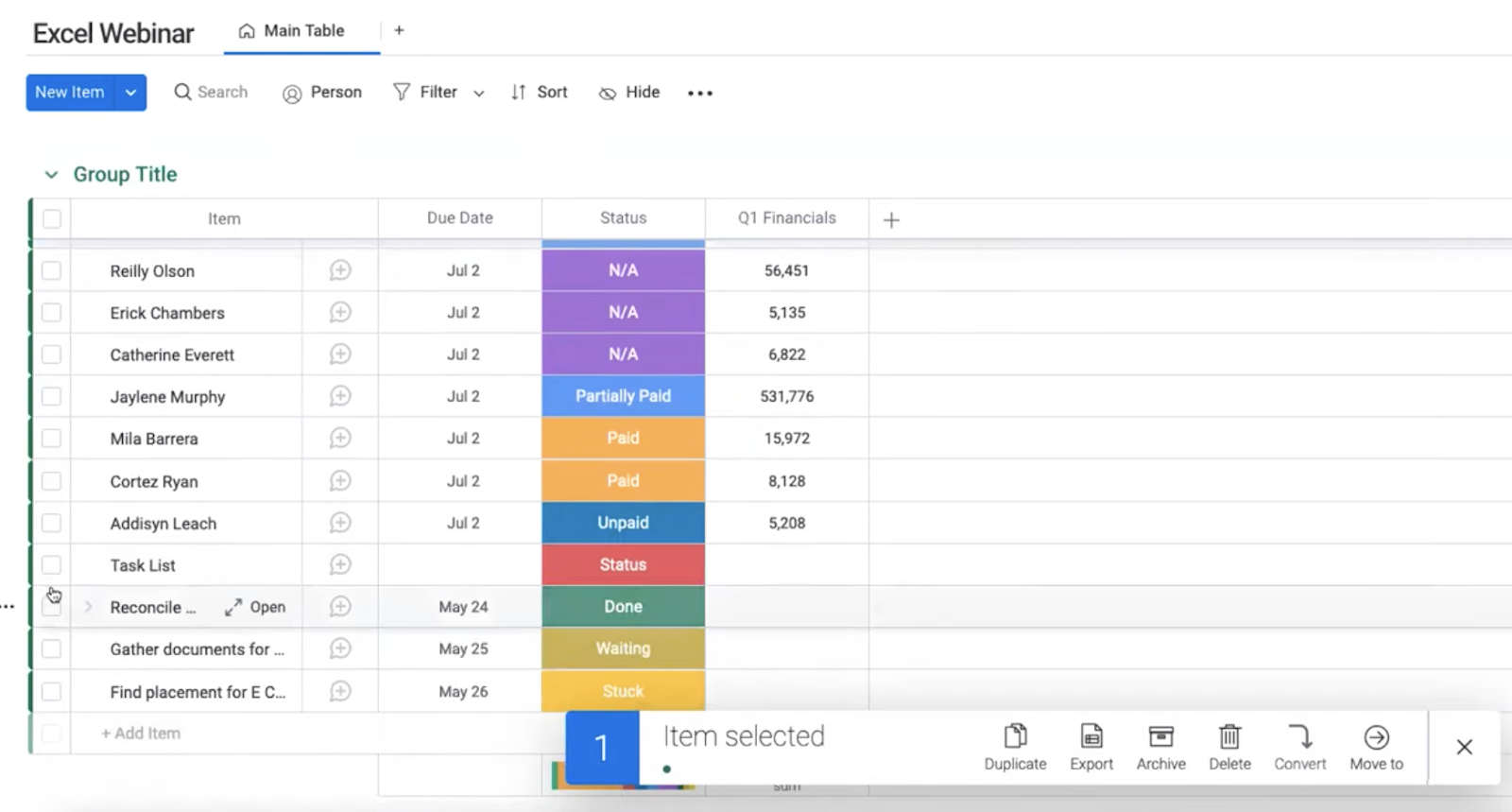
Task: Change Addisyn Leach's Unpaid status
Action: tap(624, 523)
